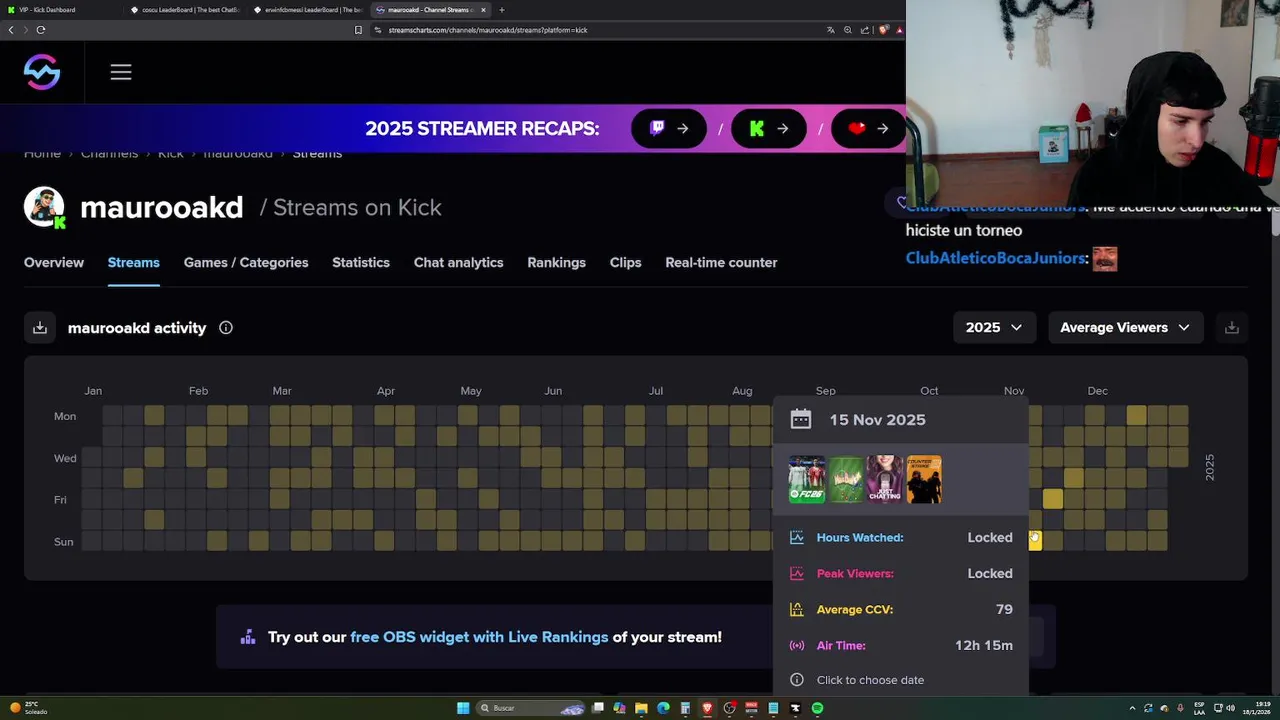
Task: Click the bright yellow November Friday cell
Action: point(1053,499)
